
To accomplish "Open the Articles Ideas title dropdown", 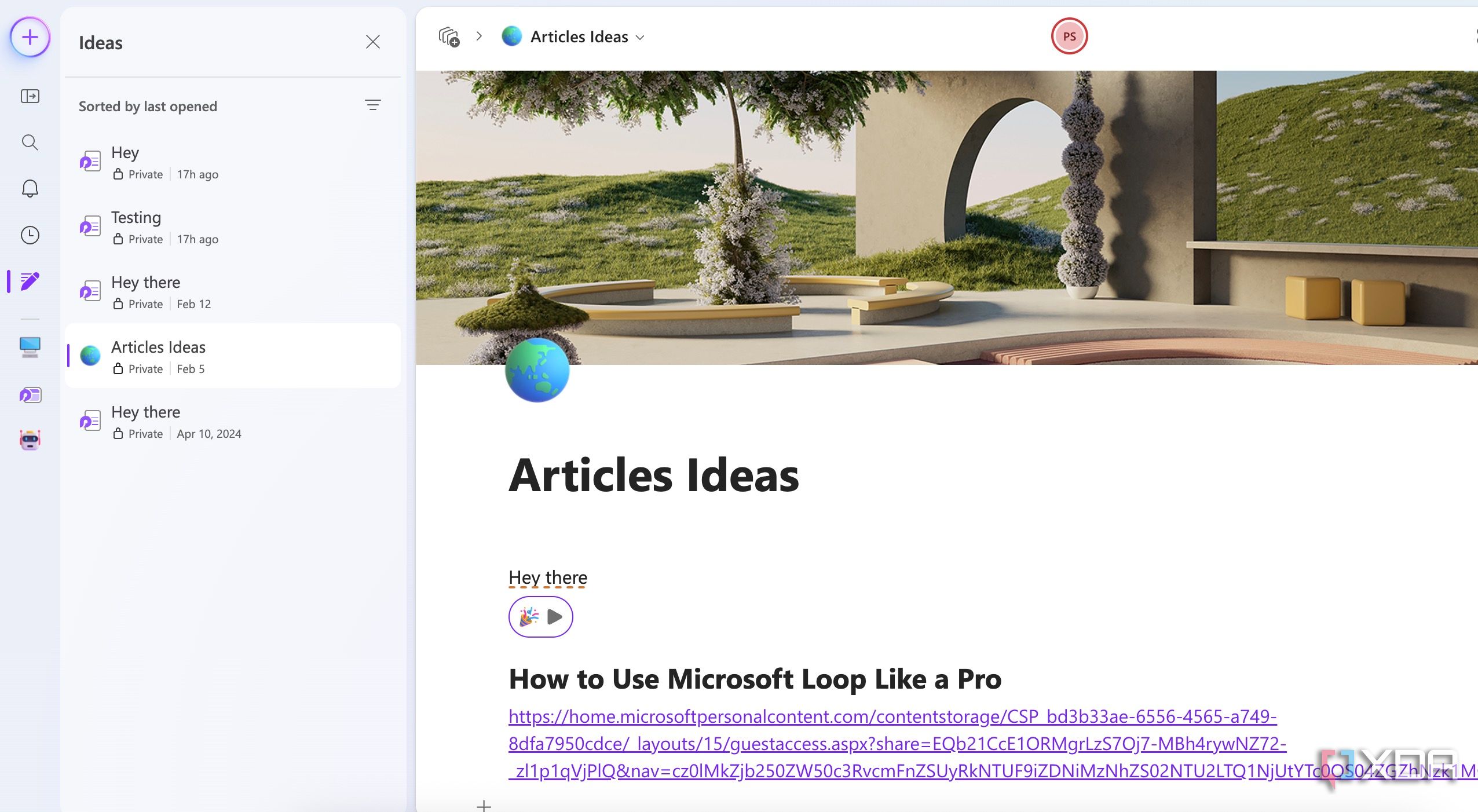I will tap(640, 36).
